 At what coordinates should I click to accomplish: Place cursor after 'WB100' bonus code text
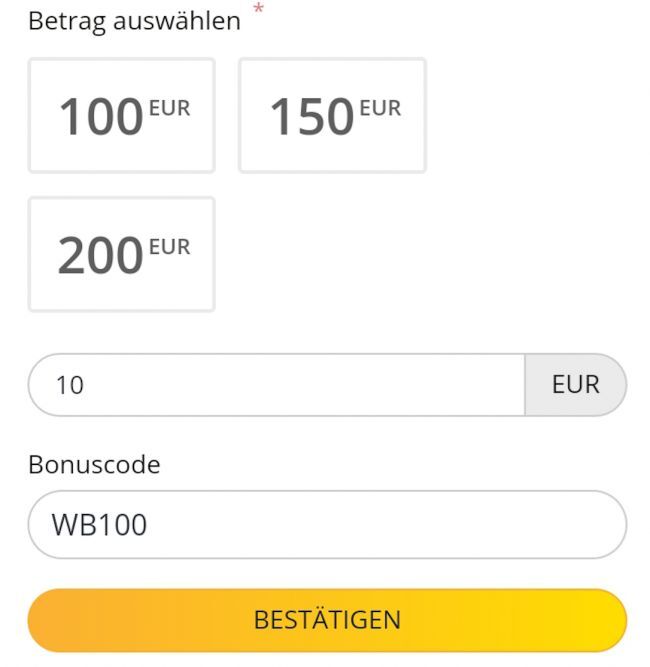(x=149, y=524)
